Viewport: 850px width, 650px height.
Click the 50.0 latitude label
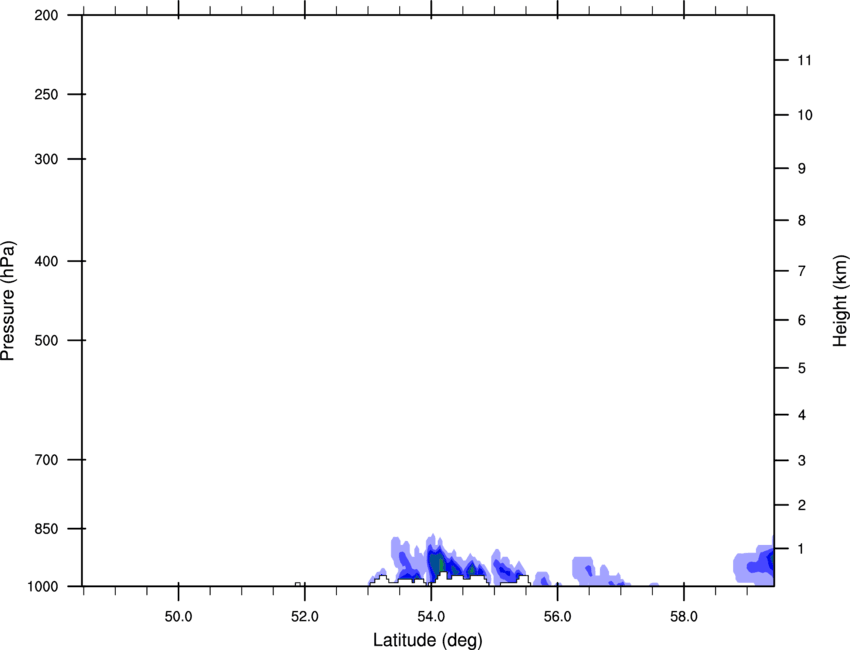(178, 616)
